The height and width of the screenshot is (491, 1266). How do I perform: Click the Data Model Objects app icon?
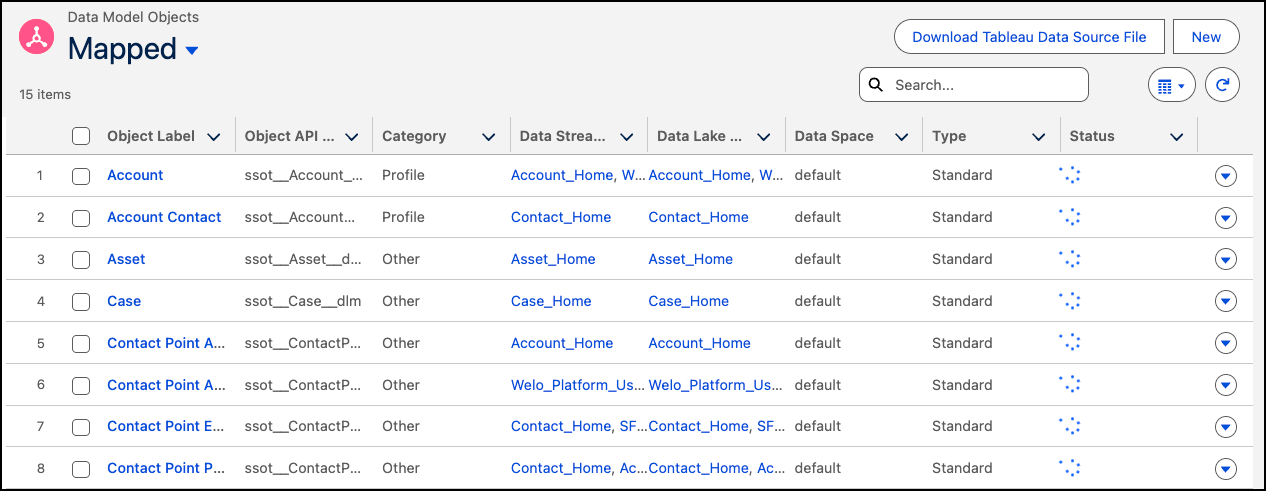37,37
